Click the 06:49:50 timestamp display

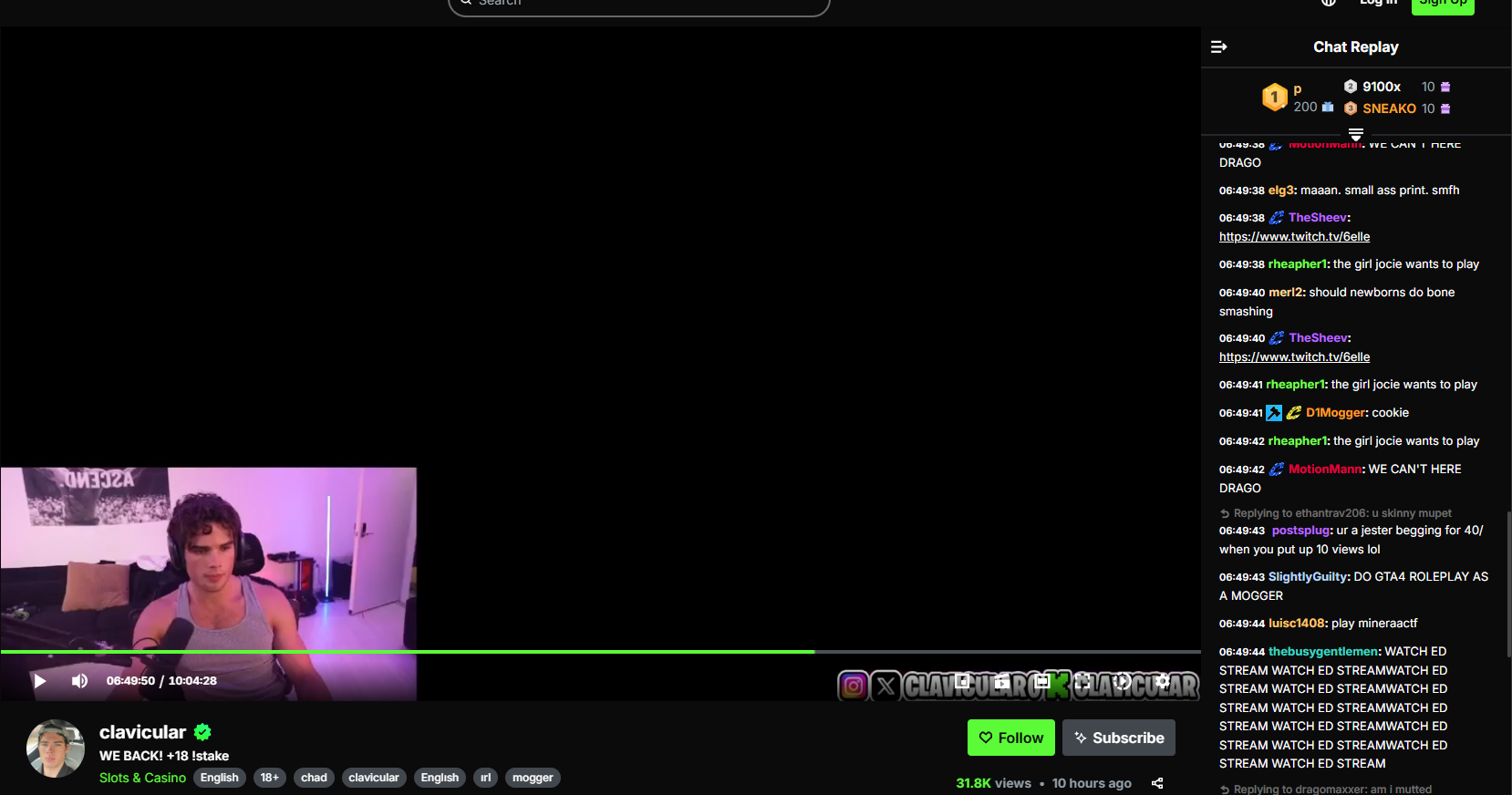[130, 681]
